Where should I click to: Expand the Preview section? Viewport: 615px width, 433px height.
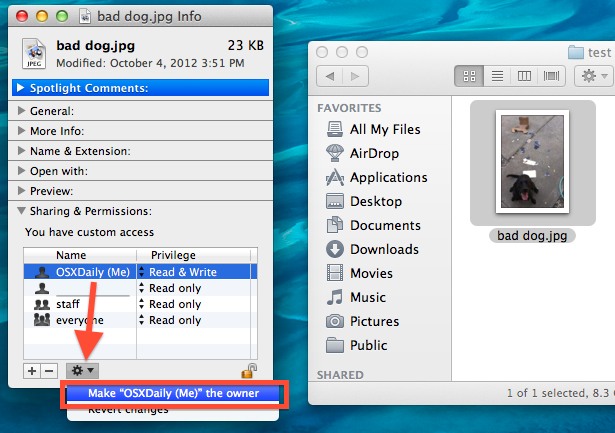pyautogui.click(x=21, y=191)
